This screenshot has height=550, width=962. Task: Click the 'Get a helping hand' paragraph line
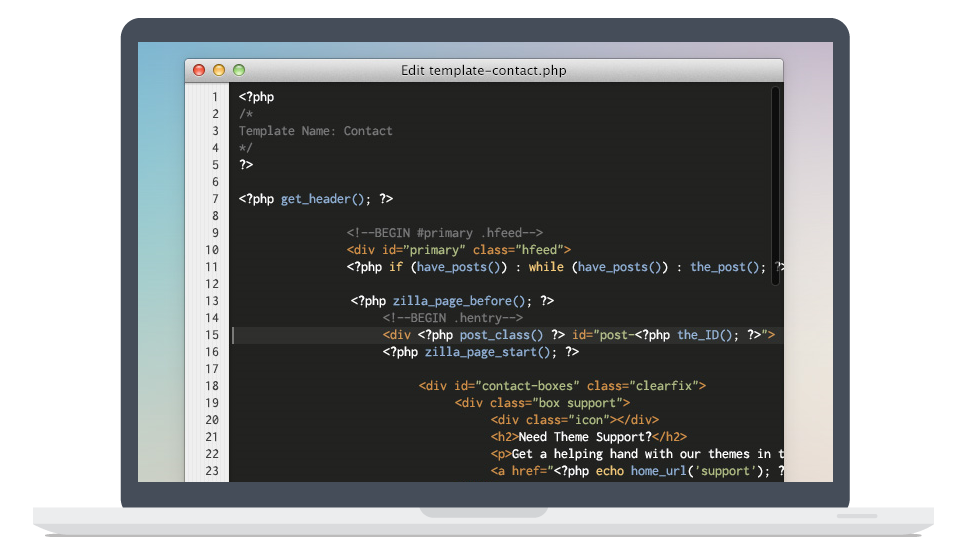pyautogui.click(x=637, y=454)
